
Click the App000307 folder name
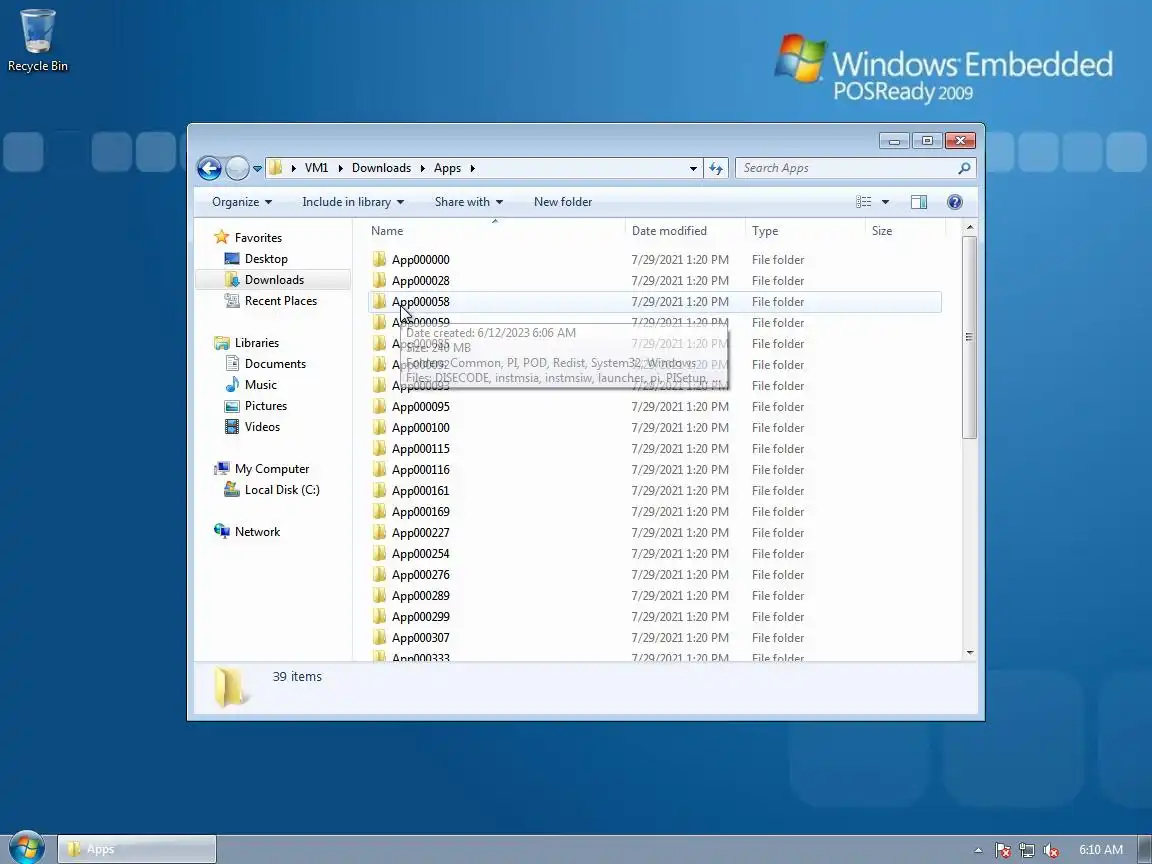pos(420,638)
